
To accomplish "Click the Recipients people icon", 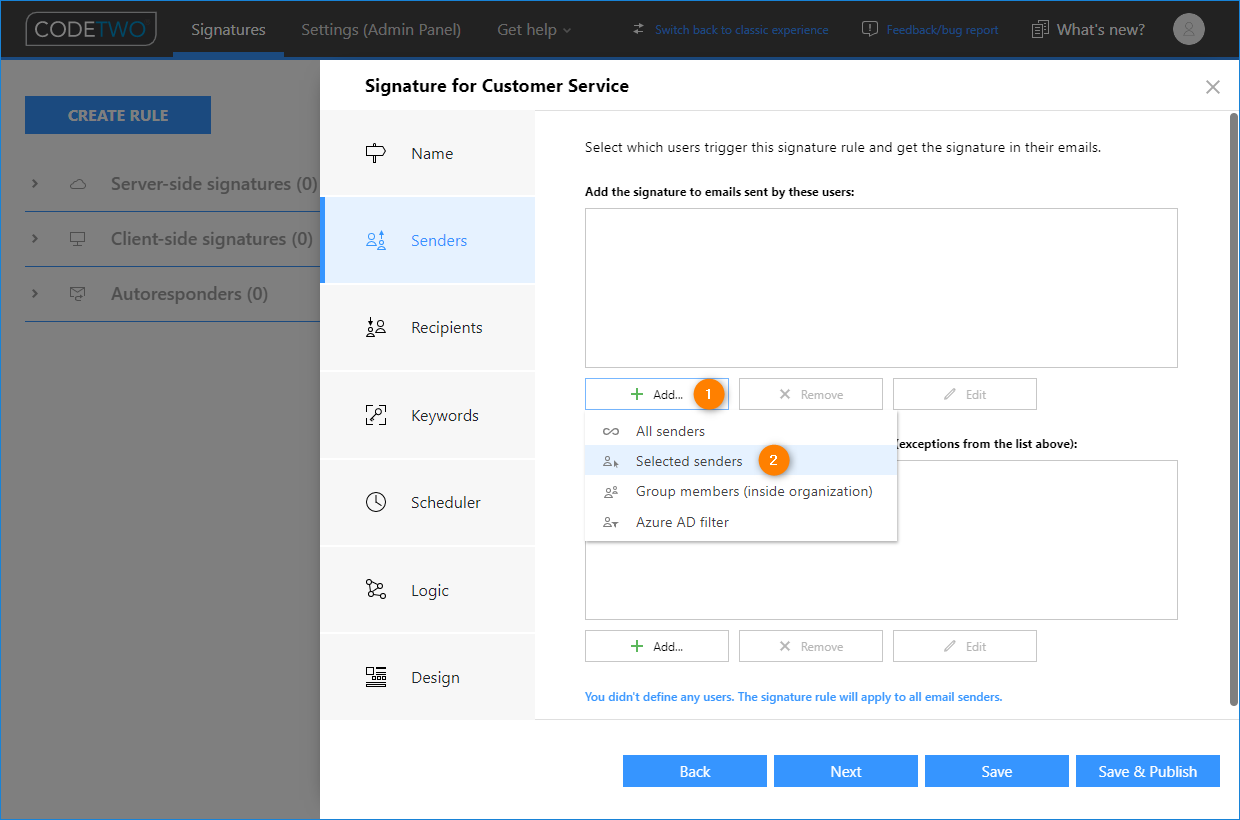I will [376, 327].
